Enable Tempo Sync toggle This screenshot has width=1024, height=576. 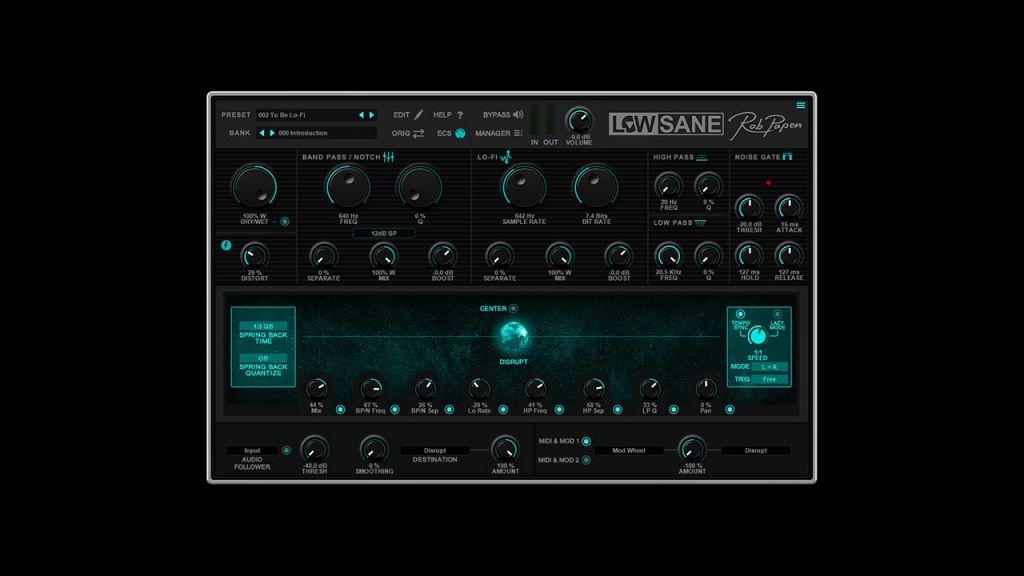(740, 314)
